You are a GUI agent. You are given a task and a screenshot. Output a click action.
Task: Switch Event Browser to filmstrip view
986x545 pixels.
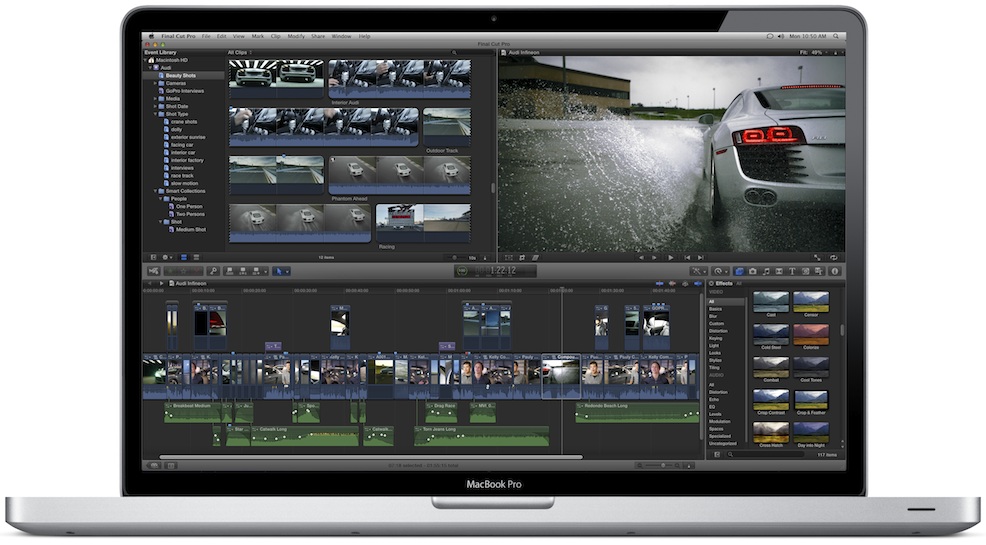[x=184, y=257]
